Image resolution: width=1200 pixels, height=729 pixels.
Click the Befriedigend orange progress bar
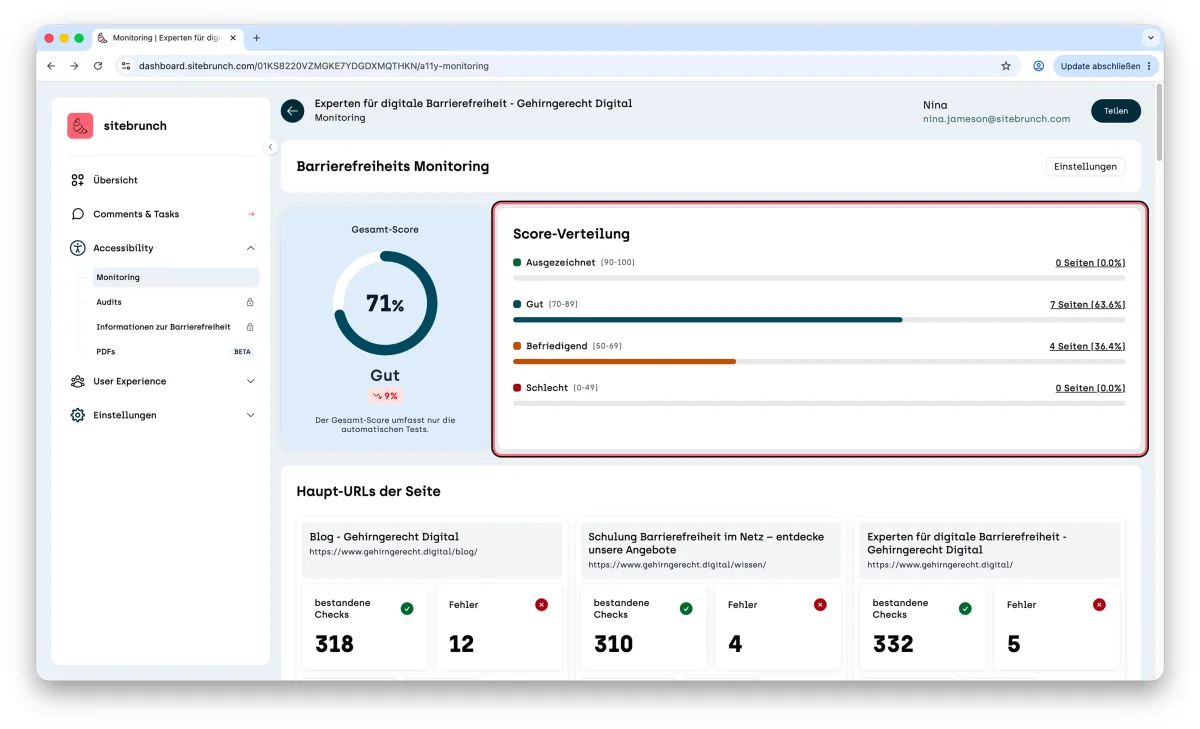pos(625,361)
